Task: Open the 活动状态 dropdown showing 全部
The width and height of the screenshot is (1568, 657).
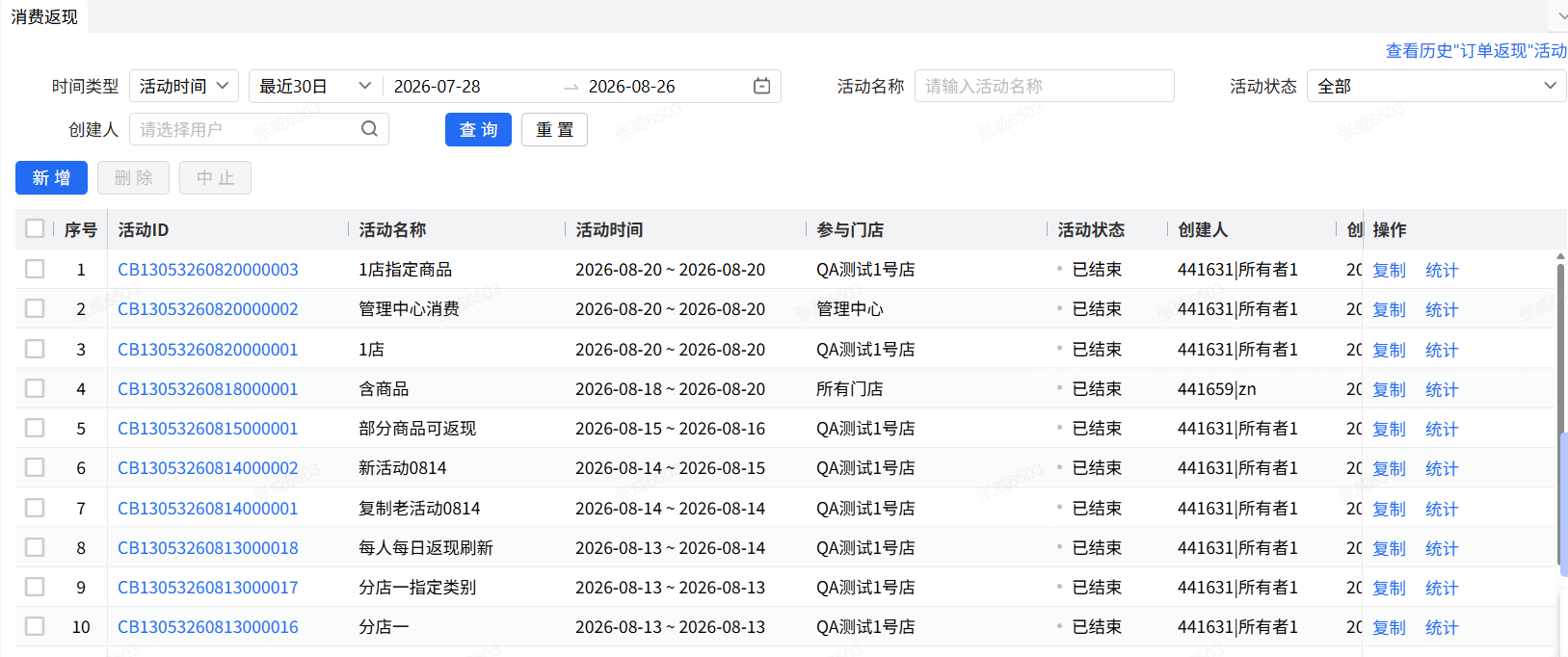Action: click(x=1436, y=86)
